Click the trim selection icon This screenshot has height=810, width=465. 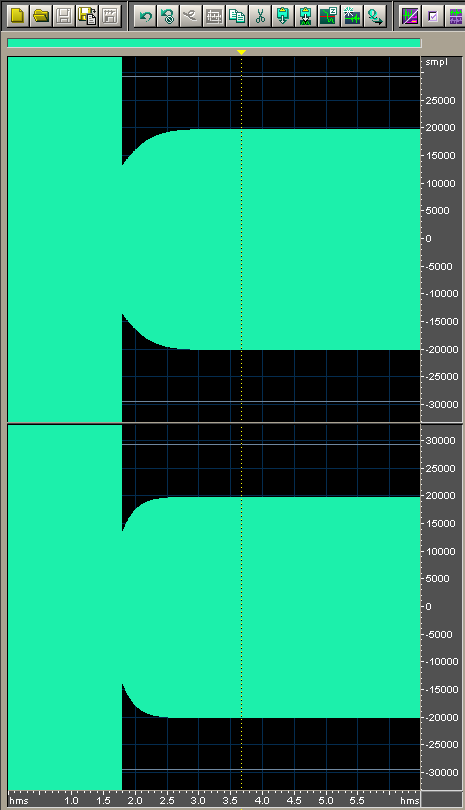pos(214,16)
